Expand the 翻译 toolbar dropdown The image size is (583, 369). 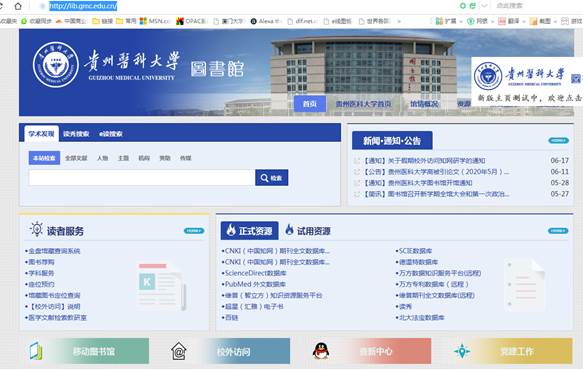click(524, 22)
